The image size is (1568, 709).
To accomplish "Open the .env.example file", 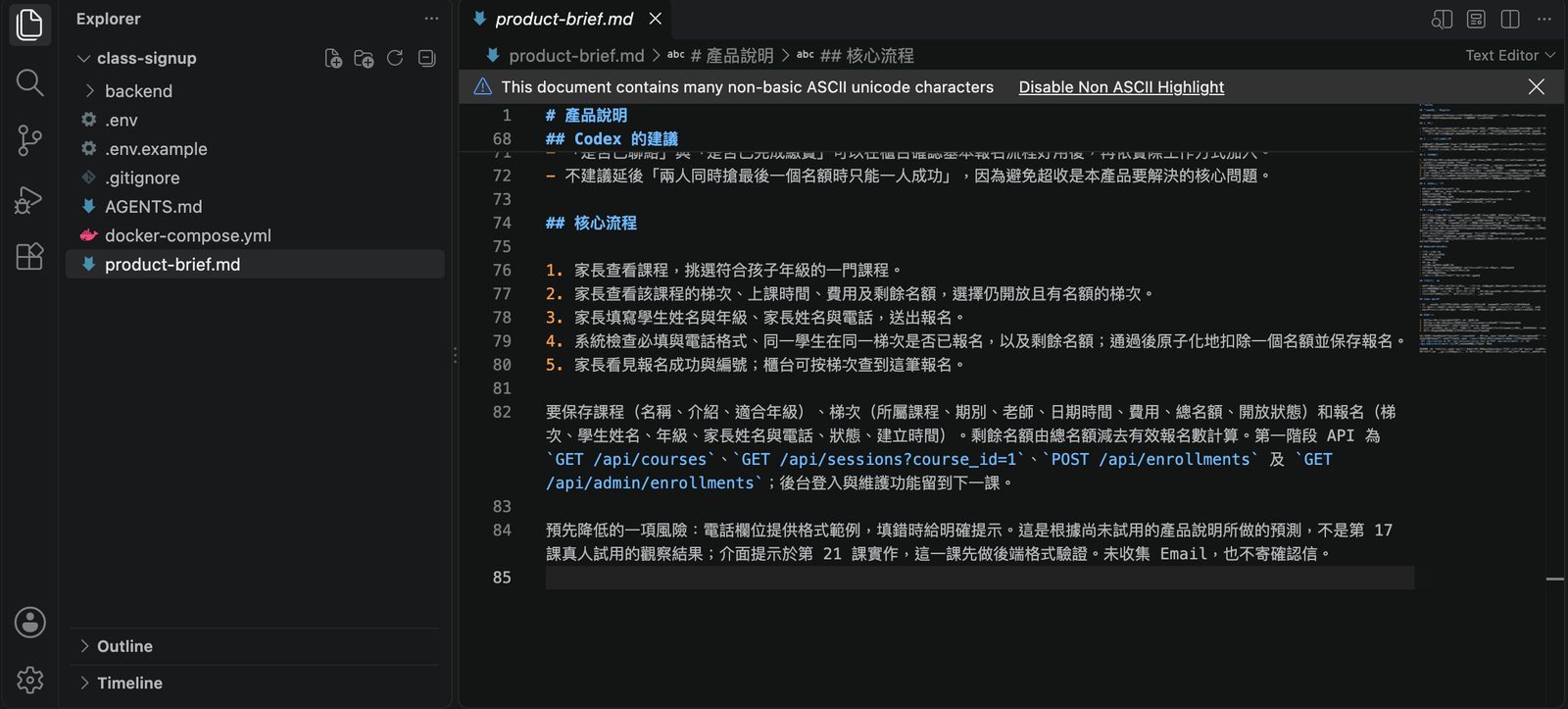I will (255, 149).
